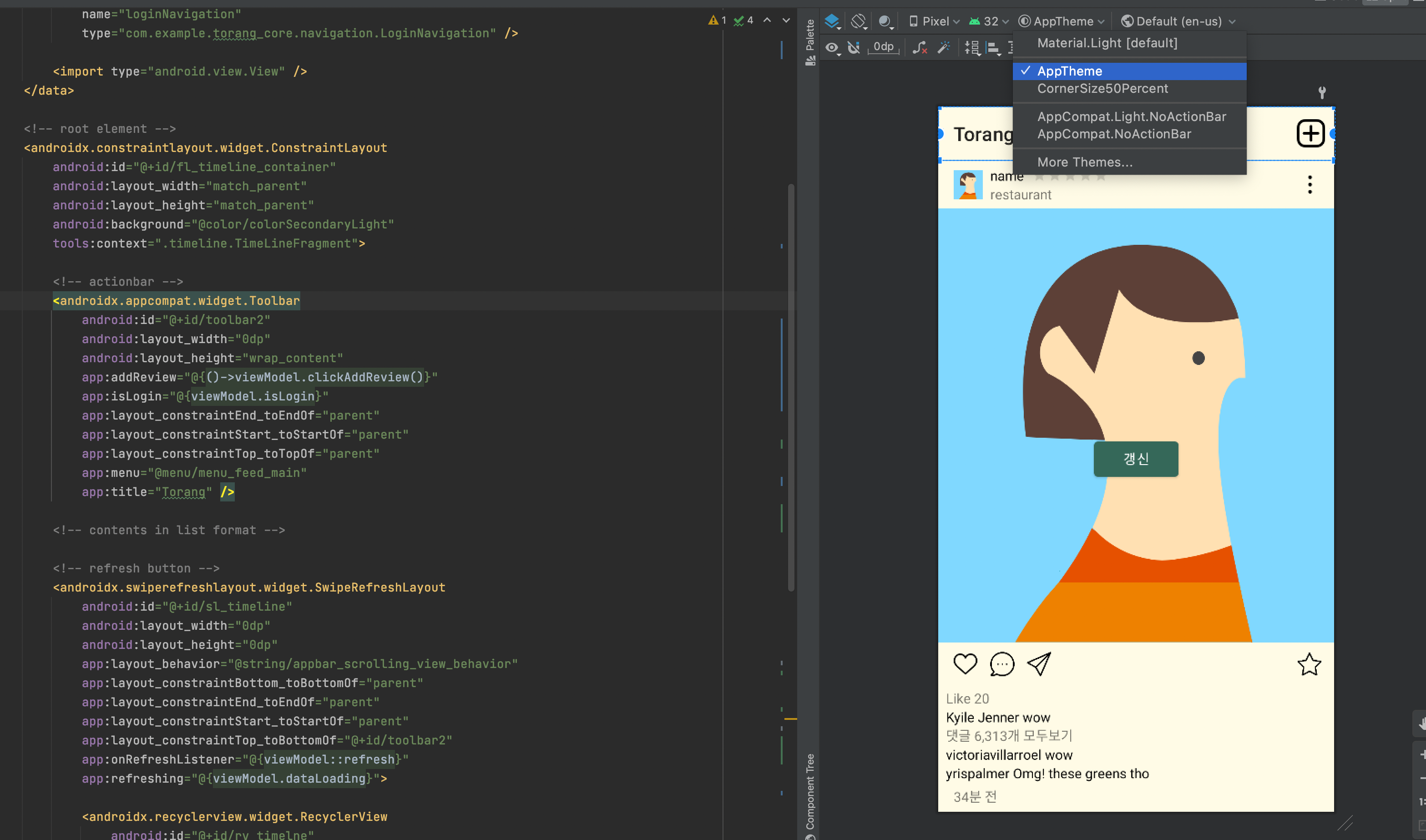Choose Material.Light [default] theme

(1107, 43)
